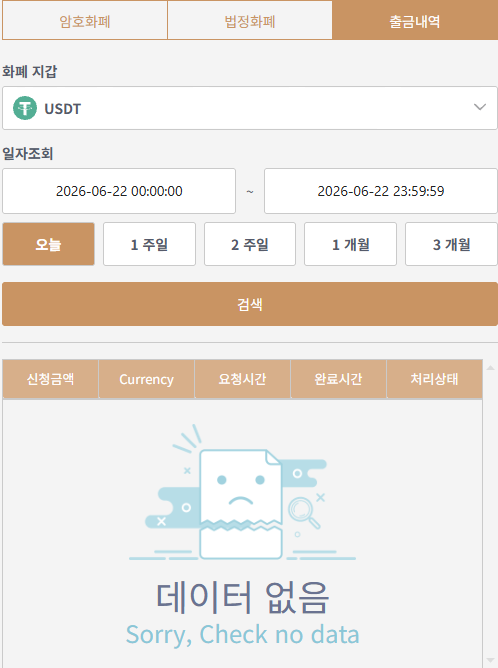
Task: Select the 1 주일 date range
Action: 149,244
